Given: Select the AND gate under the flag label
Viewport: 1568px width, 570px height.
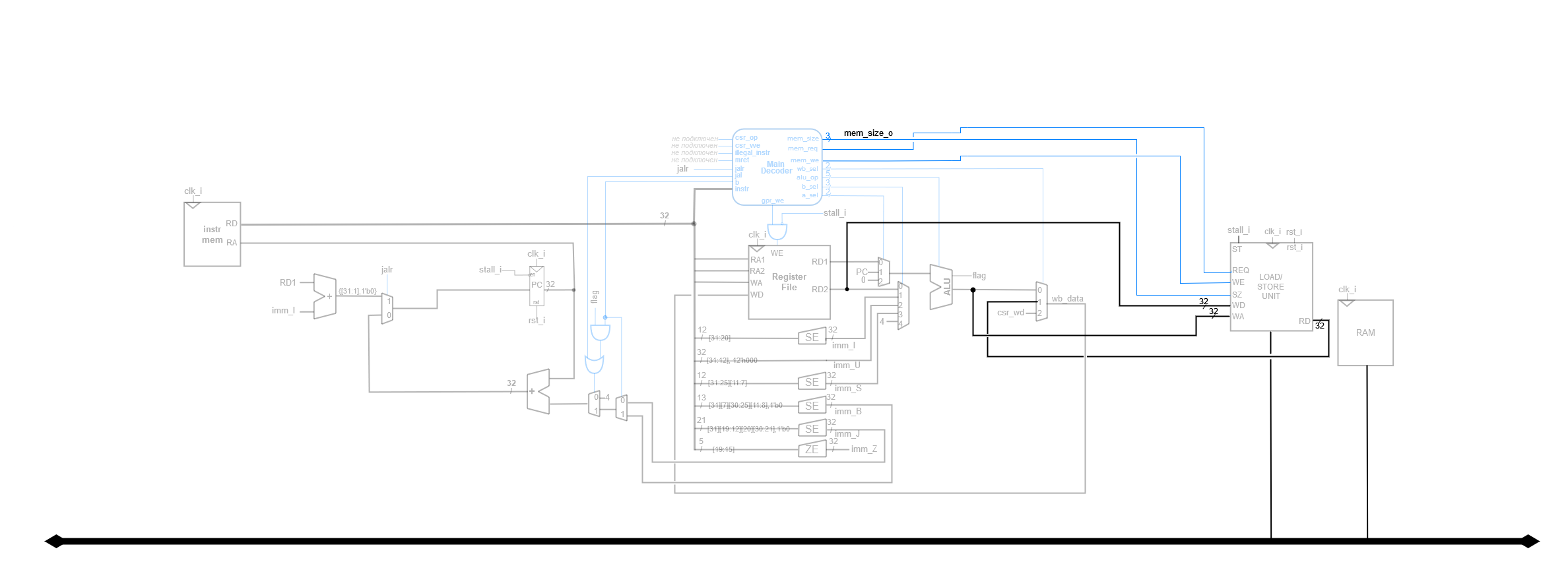Looking at the screenshot, I should click(x=600, y=332).
